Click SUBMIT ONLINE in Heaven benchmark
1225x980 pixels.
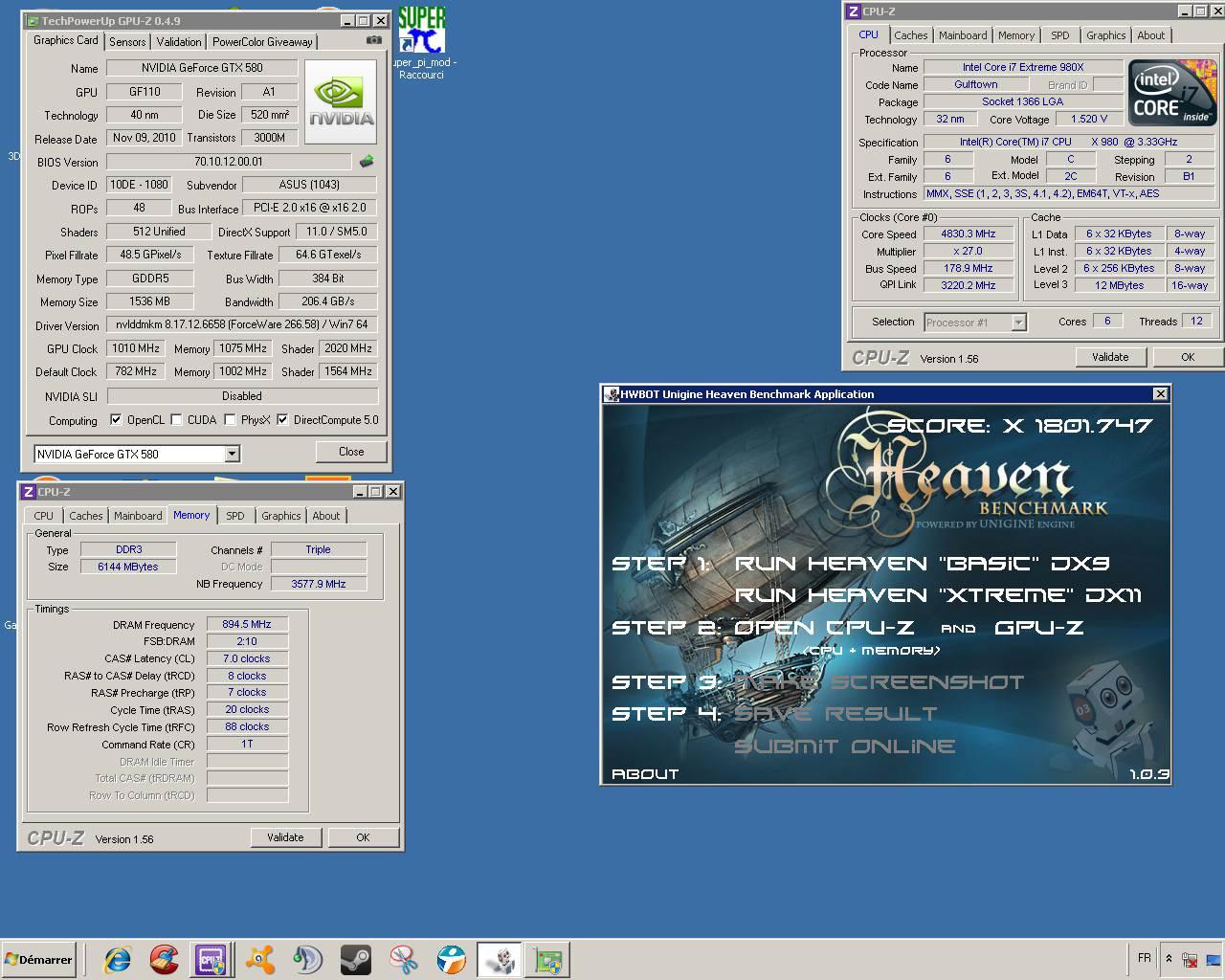pos(844,746)
